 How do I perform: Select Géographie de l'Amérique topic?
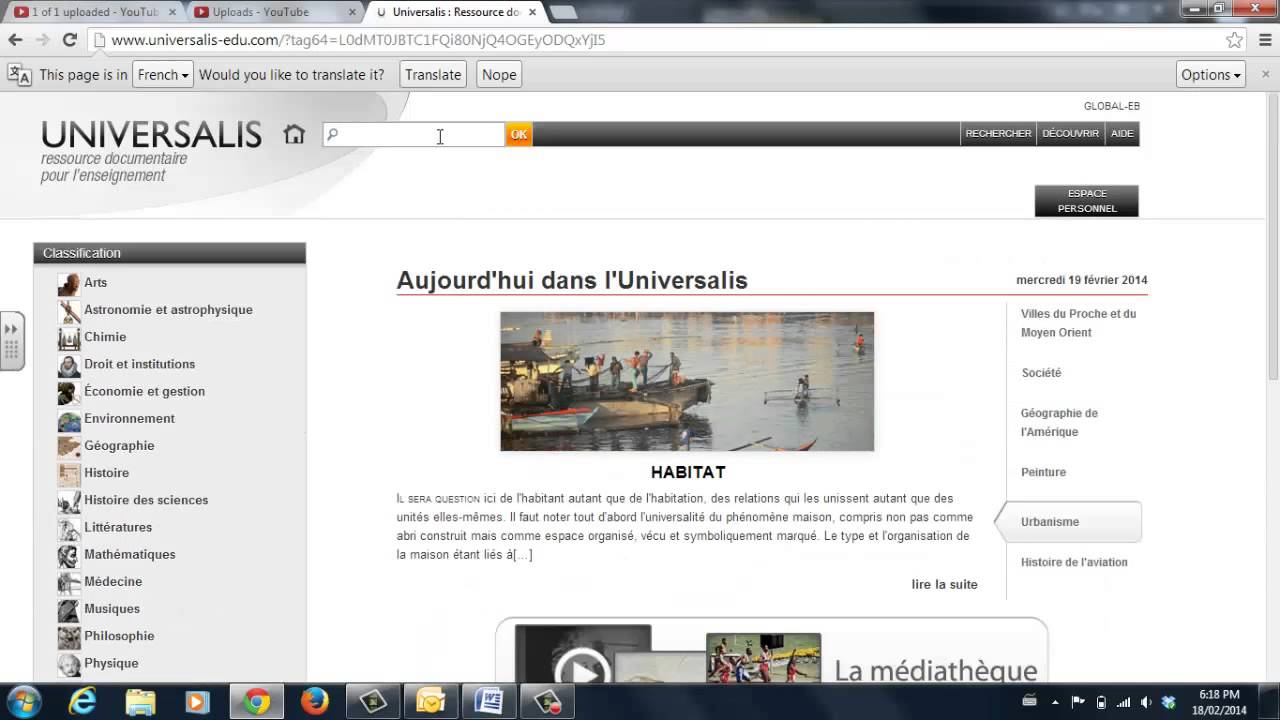[1059, 422]
